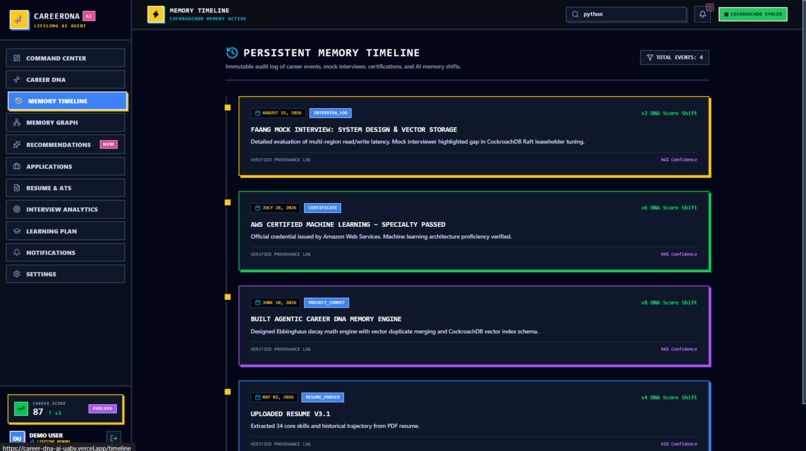
Task: View Interview Analytics
Action: 65,209
